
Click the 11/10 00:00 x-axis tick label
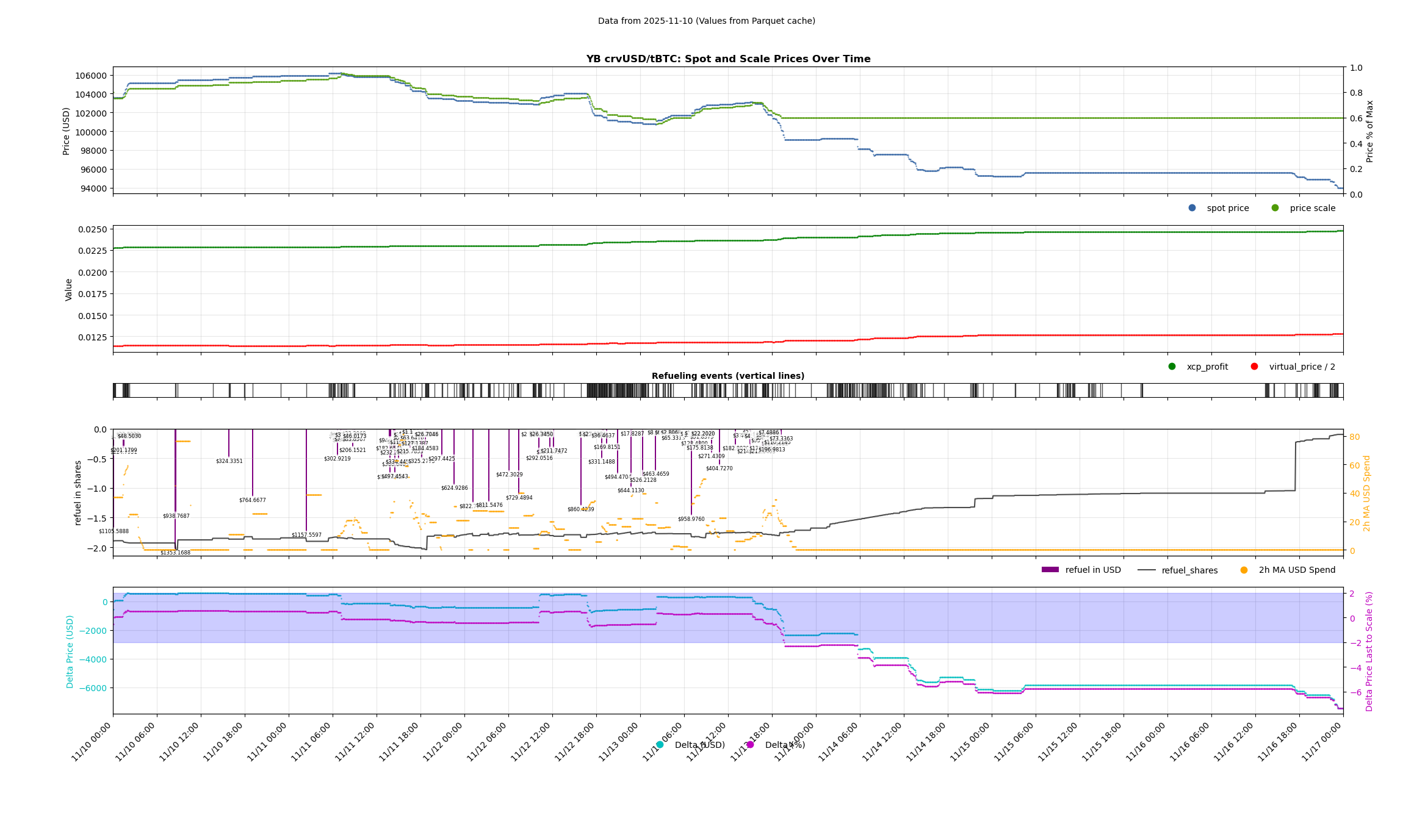click(92, 742)
